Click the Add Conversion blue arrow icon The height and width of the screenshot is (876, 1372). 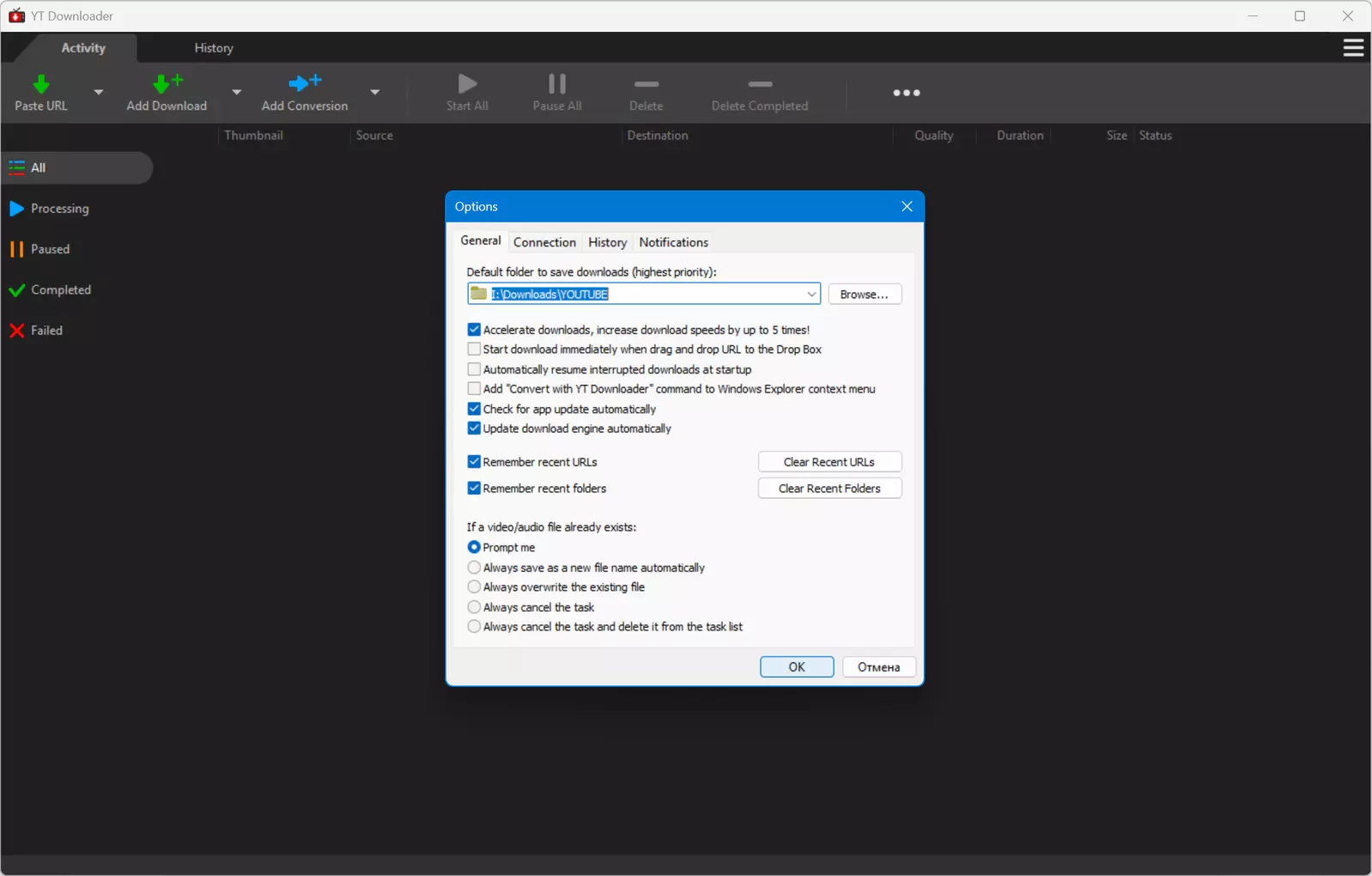tap(304, 82)
